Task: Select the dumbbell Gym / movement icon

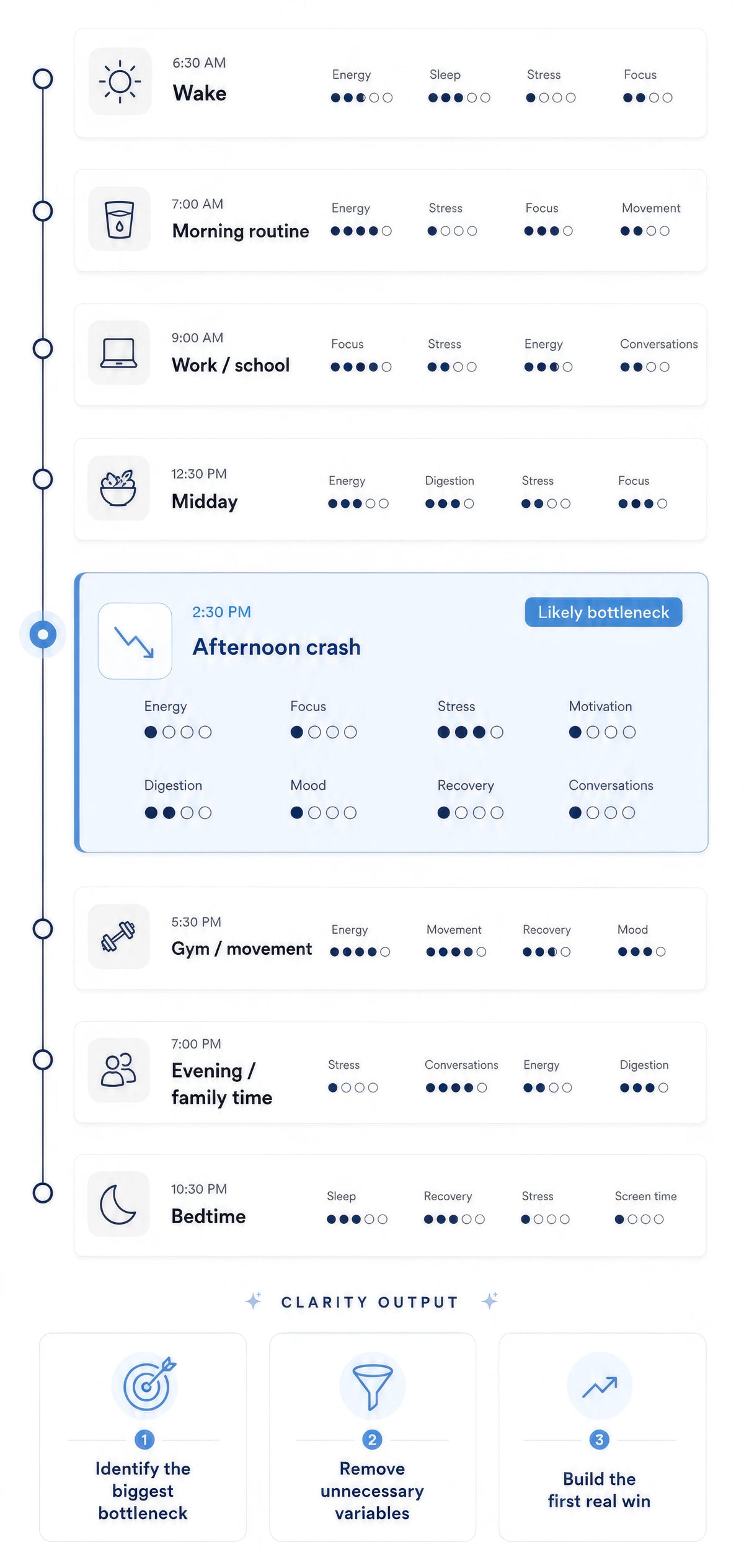Action: (118, 936)
